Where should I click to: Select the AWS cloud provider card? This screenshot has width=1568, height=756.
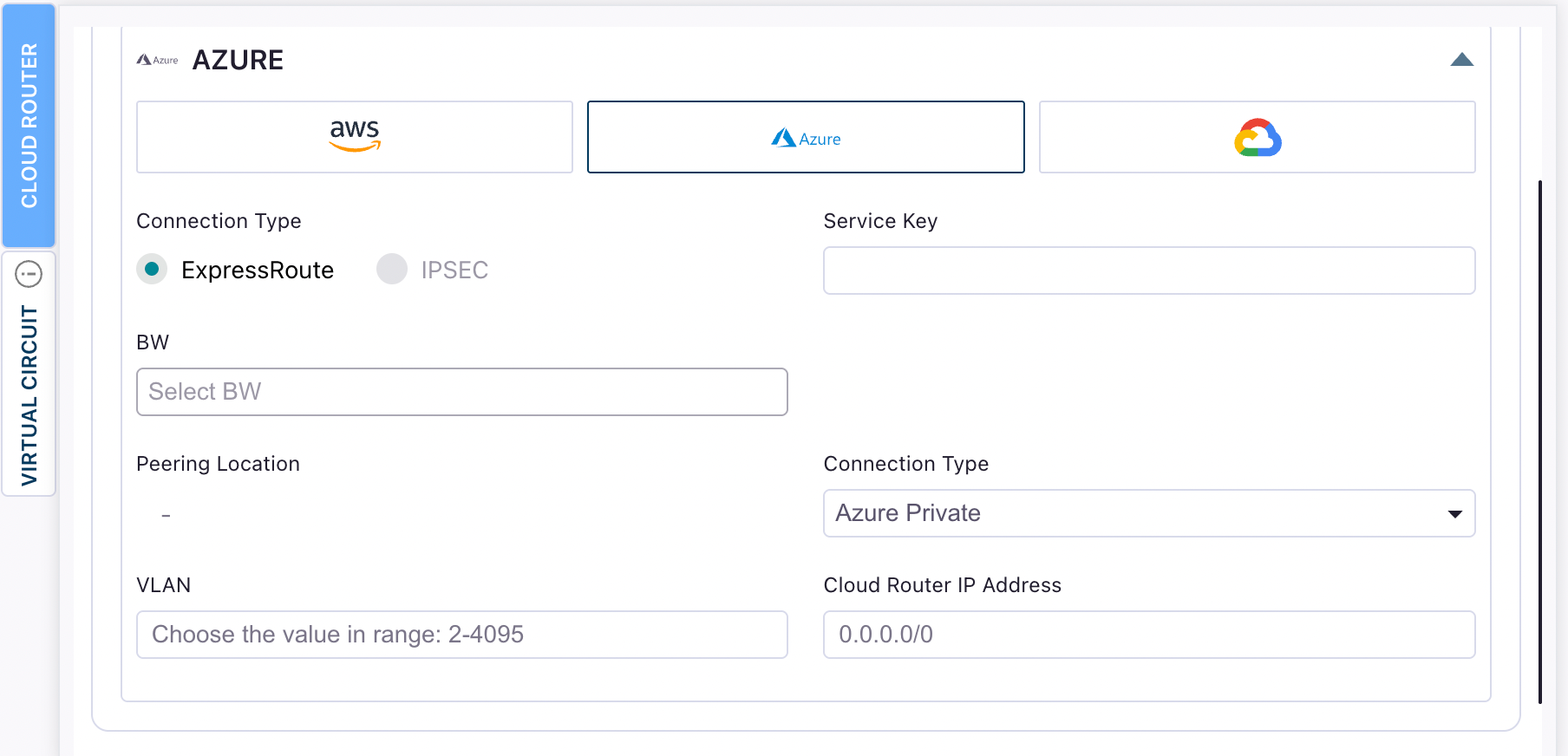tap(355, 137)
